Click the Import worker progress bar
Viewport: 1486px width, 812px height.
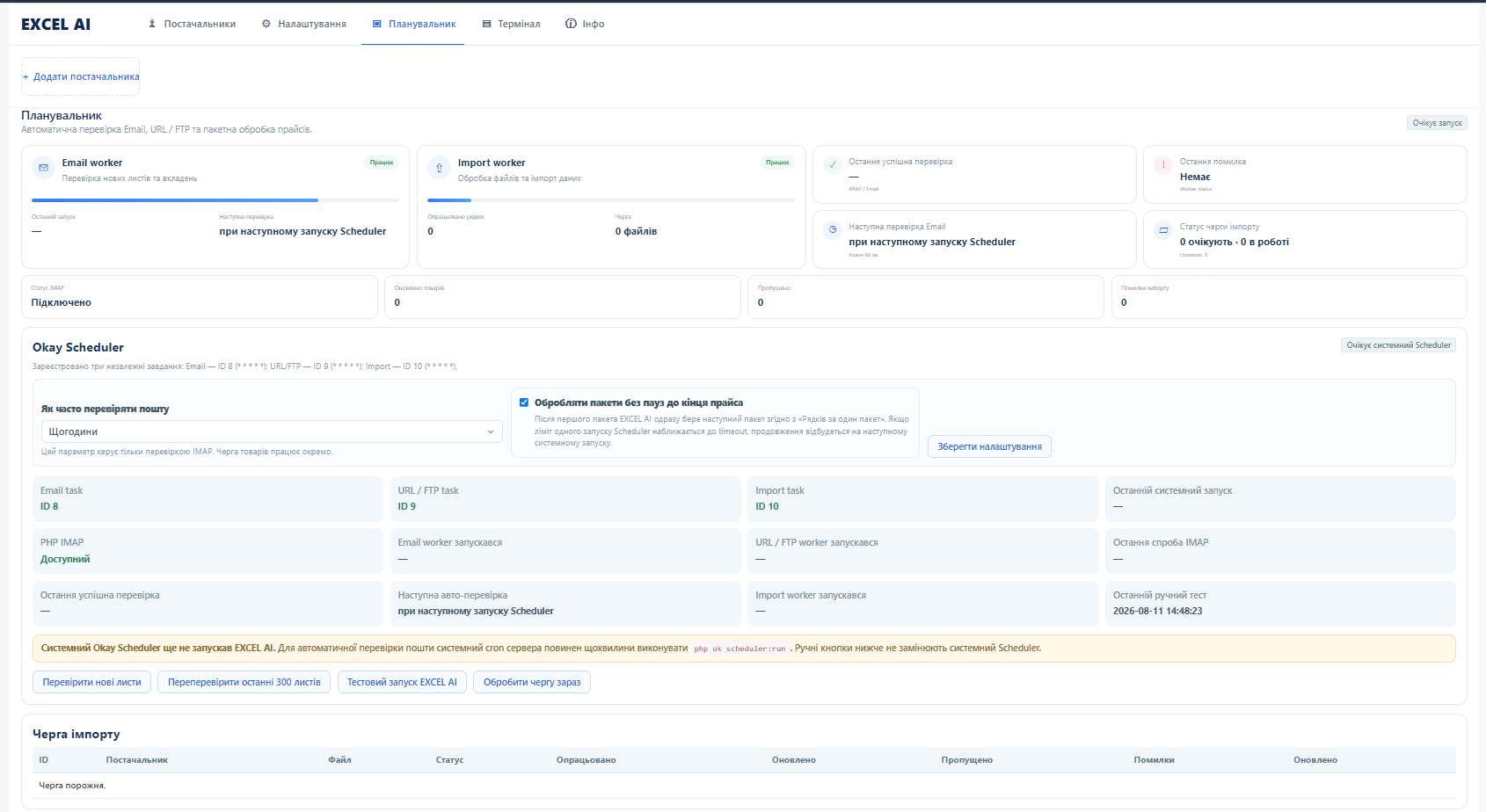pos(611,200)
